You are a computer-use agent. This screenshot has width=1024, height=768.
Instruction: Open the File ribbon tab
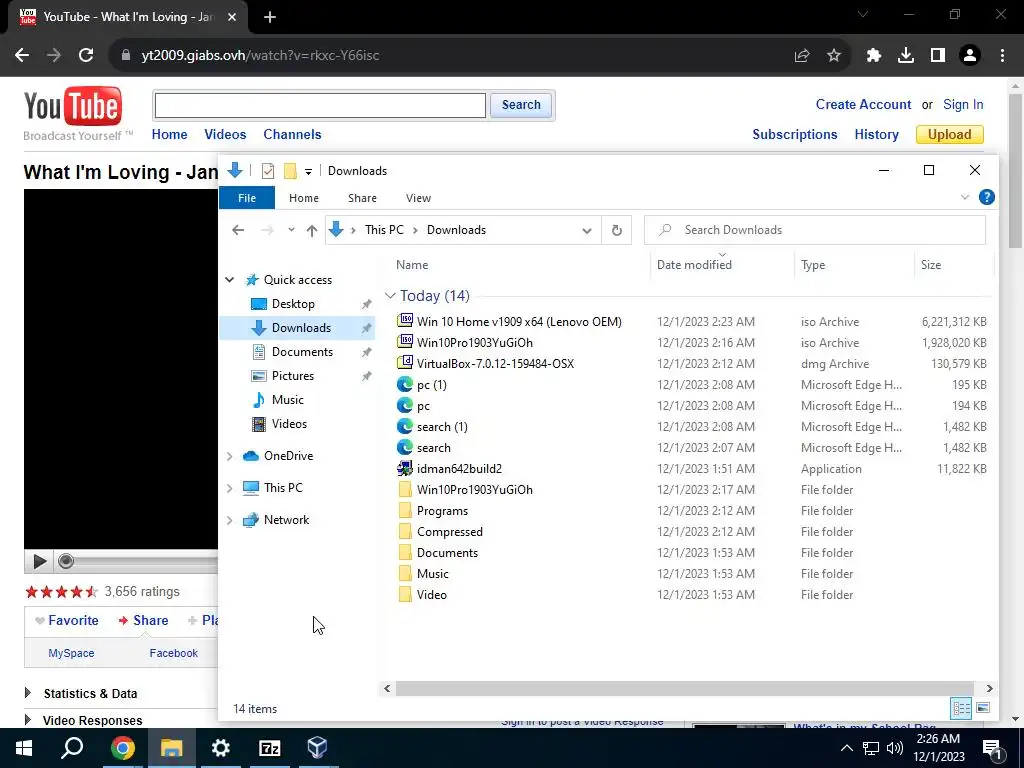[x=247, y=198]
